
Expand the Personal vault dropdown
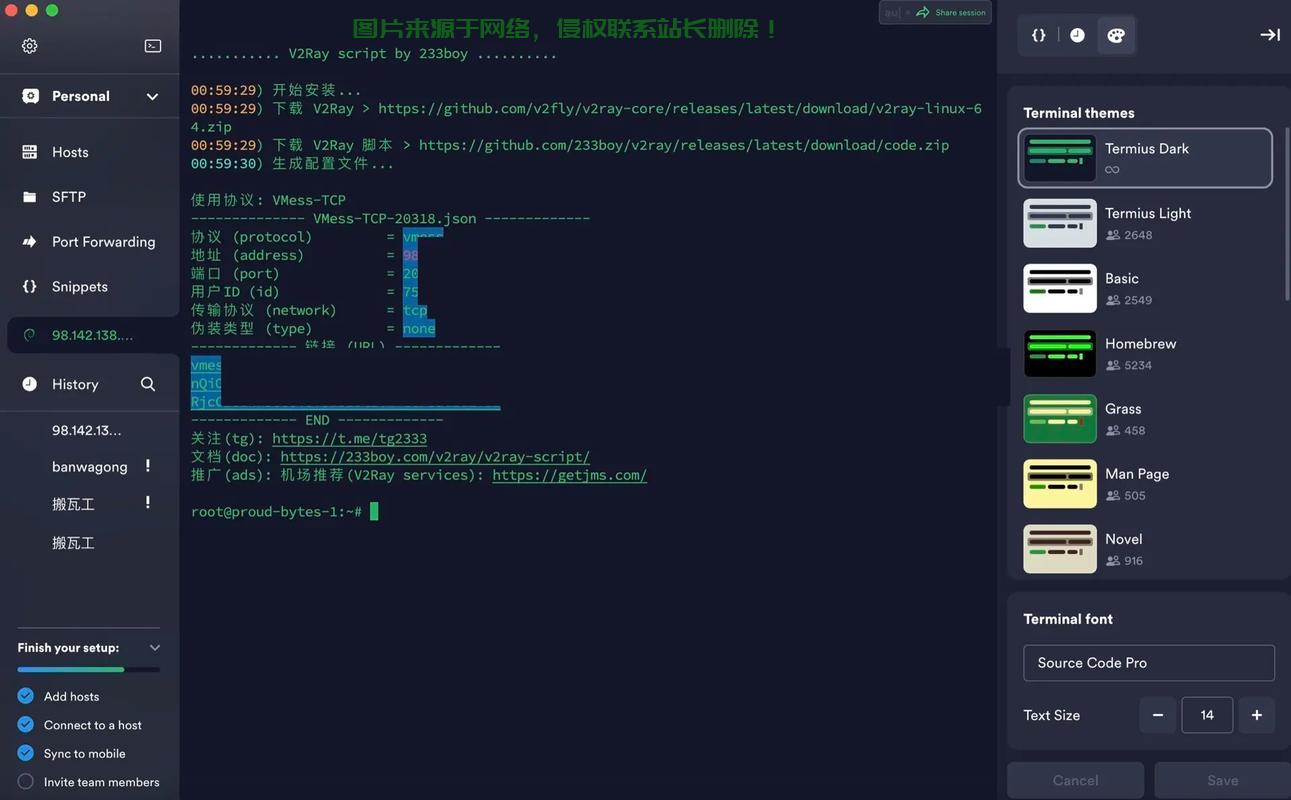click(152, 96)
